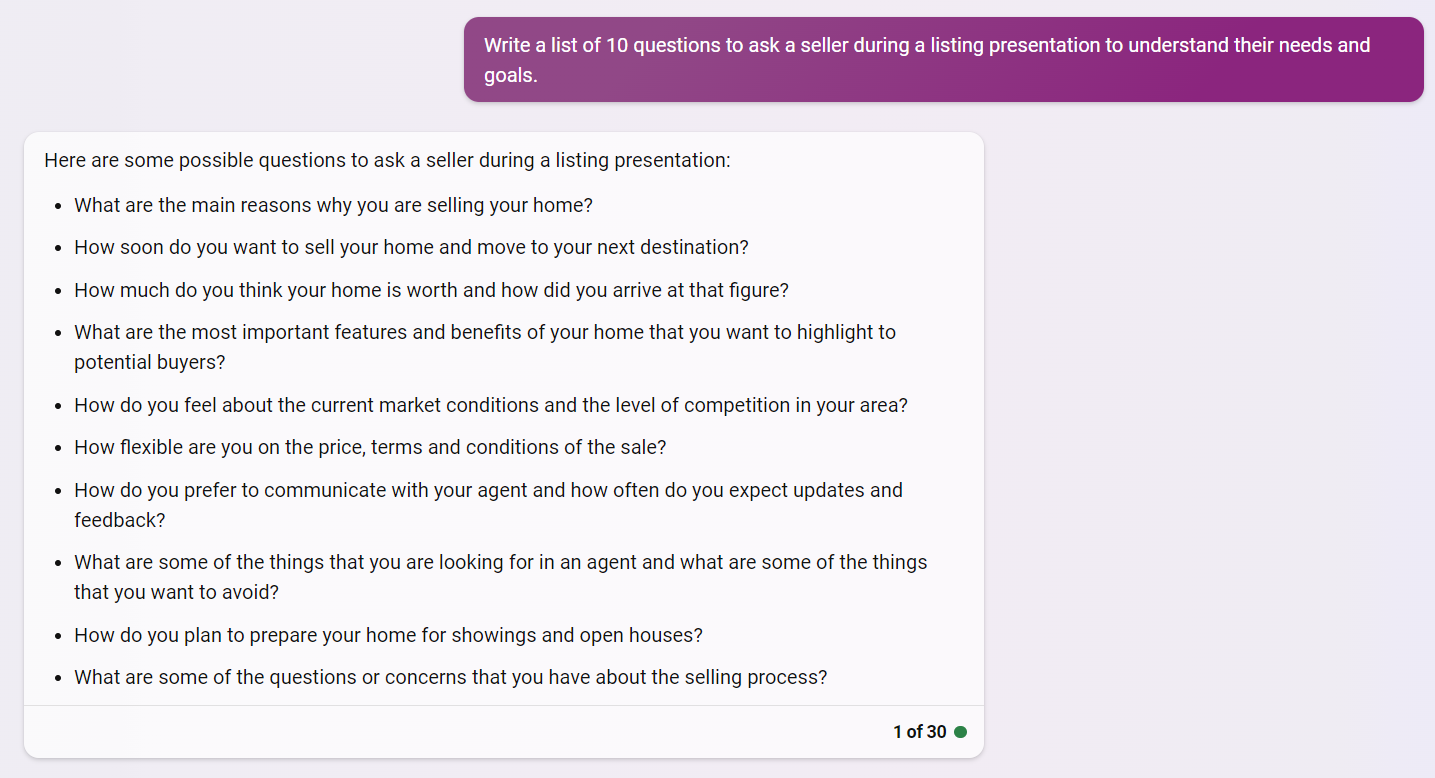Select the bullet about reasons for selling
Screen dimensions: 1435x778
333,204
